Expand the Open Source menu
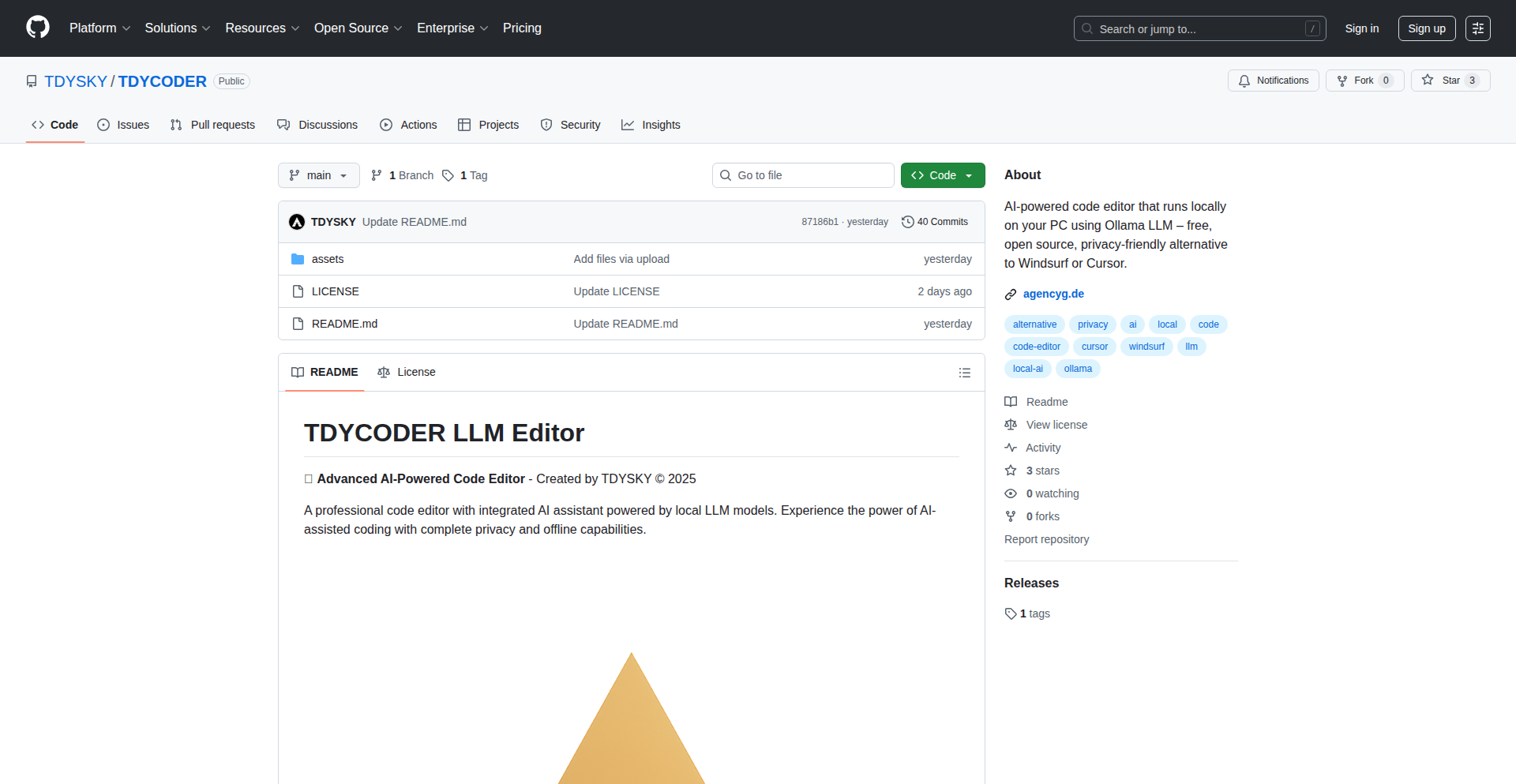This screenshot has width=1516, height=784. coord(358,28)
